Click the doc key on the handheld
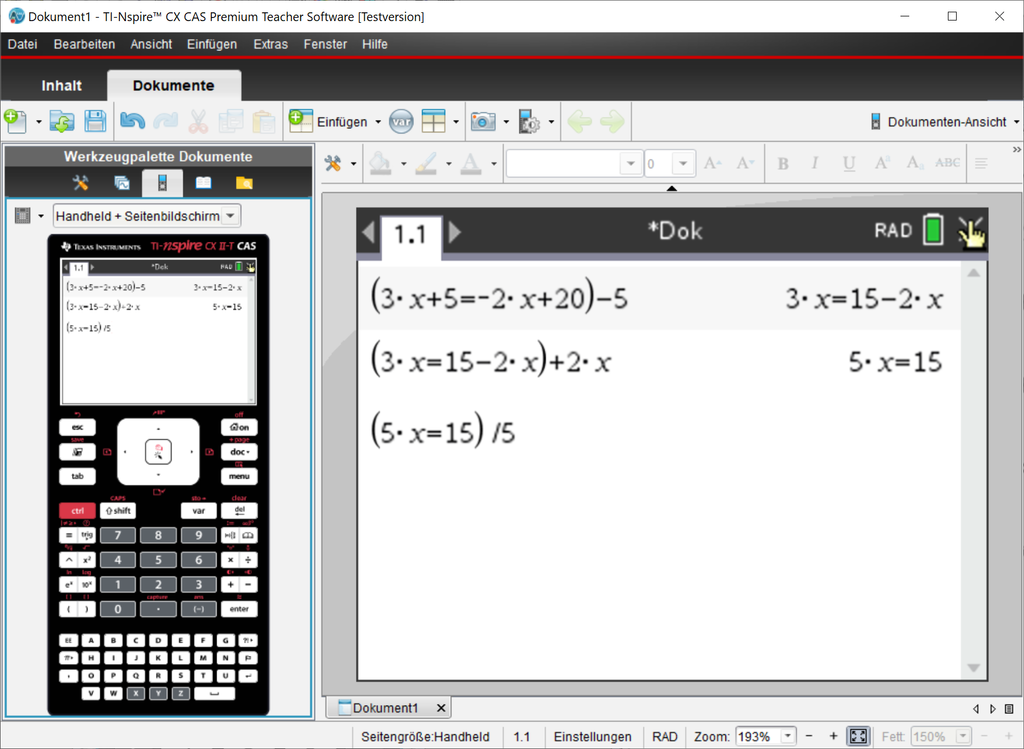 [239, 452]
